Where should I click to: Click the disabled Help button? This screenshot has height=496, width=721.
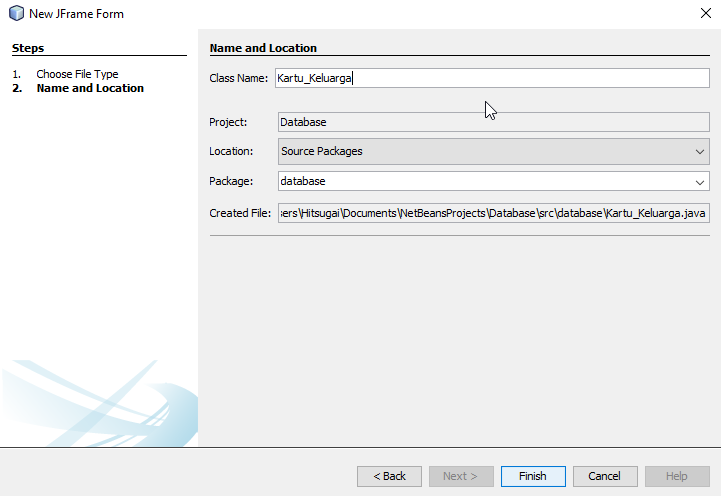pyautogui.click(x=677, y=476)
